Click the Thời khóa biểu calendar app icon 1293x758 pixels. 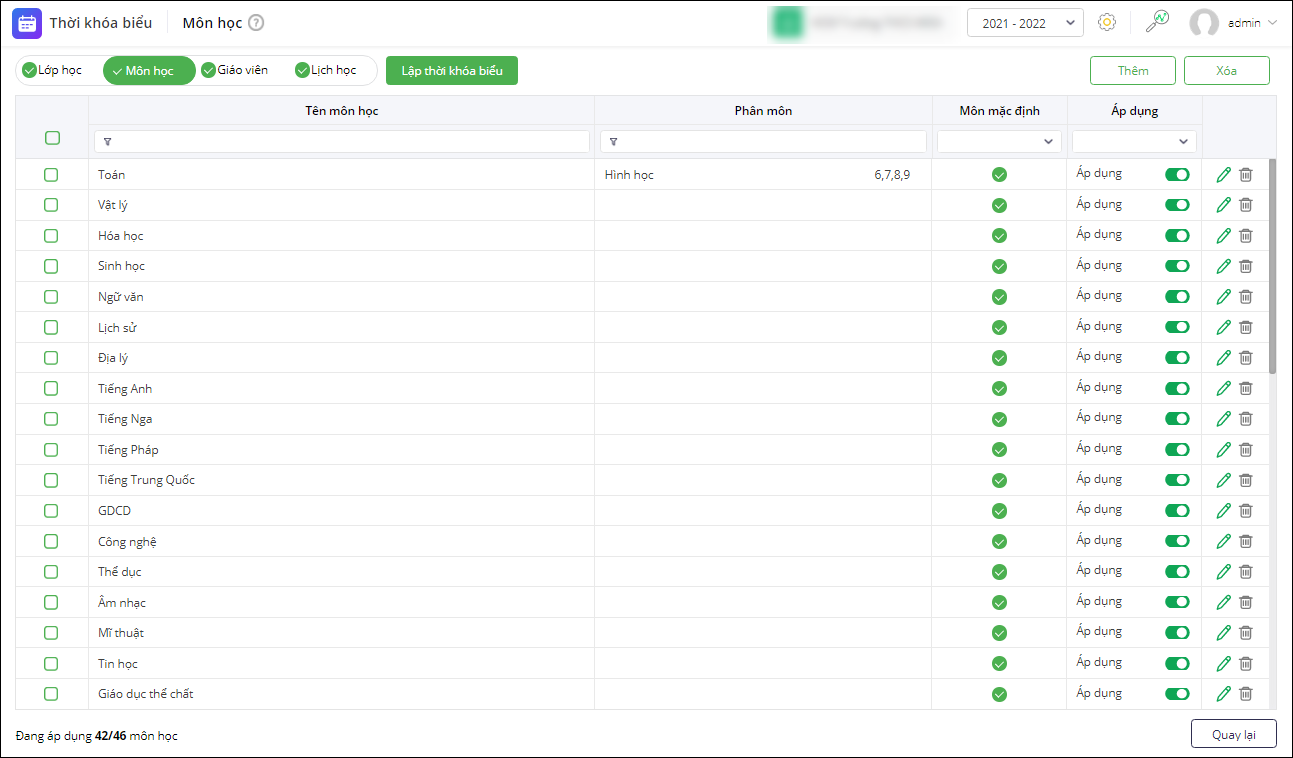(x=27, y=23)
